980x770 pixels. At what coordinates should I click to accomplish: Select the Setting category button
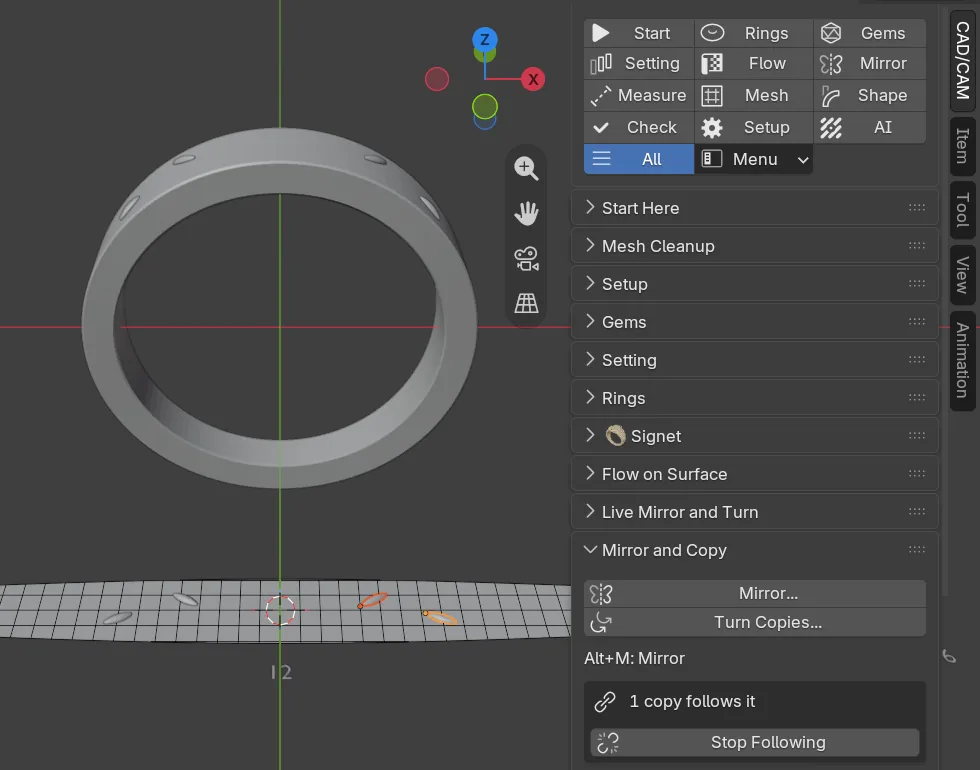click(639, 63)
